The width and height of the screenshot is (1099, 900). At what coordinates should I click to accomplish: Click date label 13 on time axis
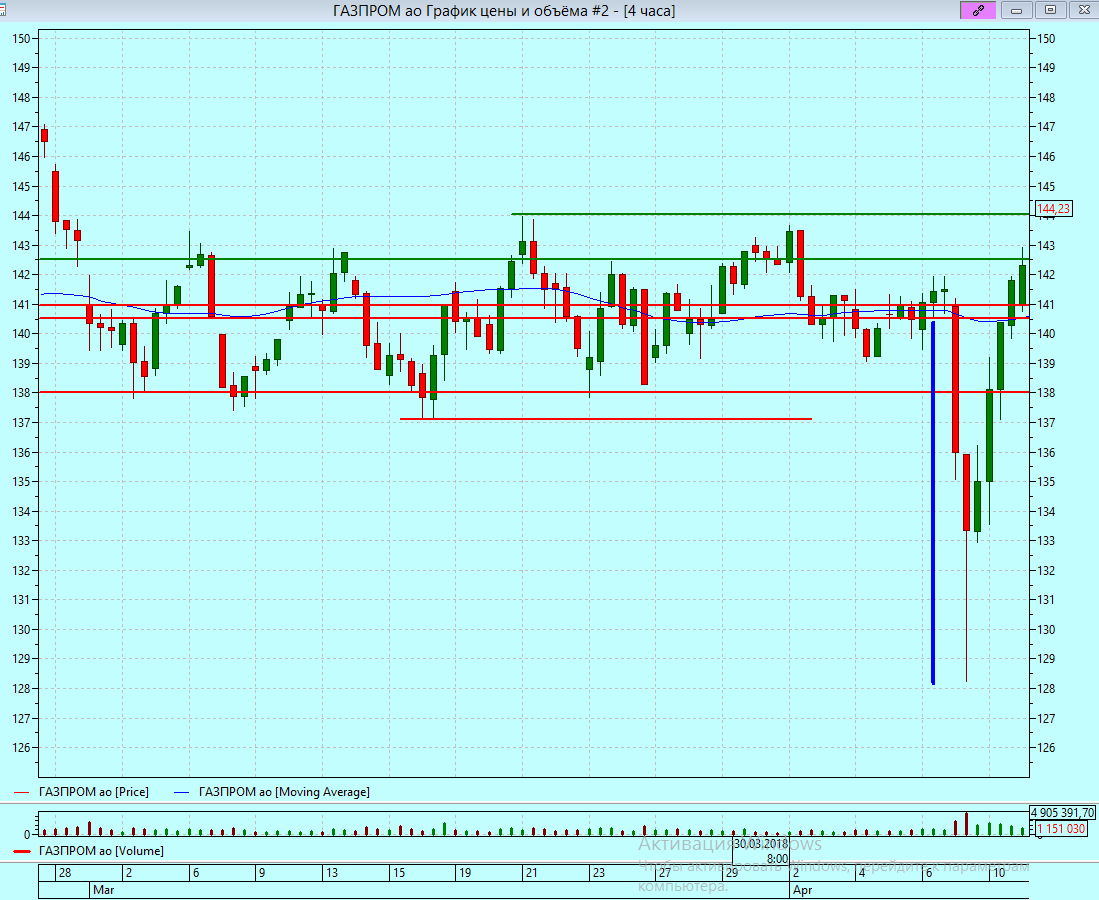click(x=332, y=873)
